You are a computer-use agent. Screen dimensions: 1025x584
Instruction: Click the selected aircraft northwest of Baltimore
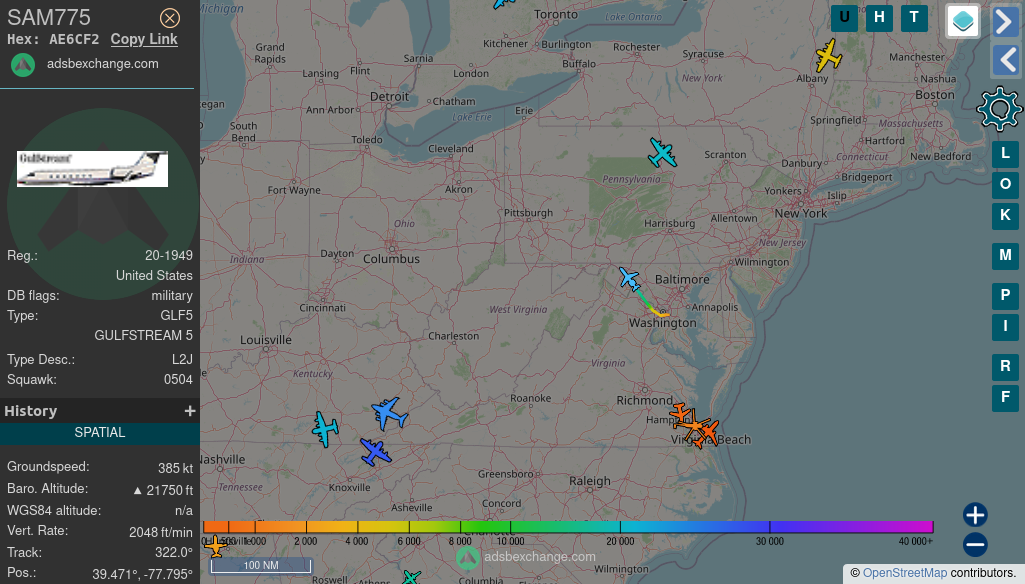pos(629,279)
